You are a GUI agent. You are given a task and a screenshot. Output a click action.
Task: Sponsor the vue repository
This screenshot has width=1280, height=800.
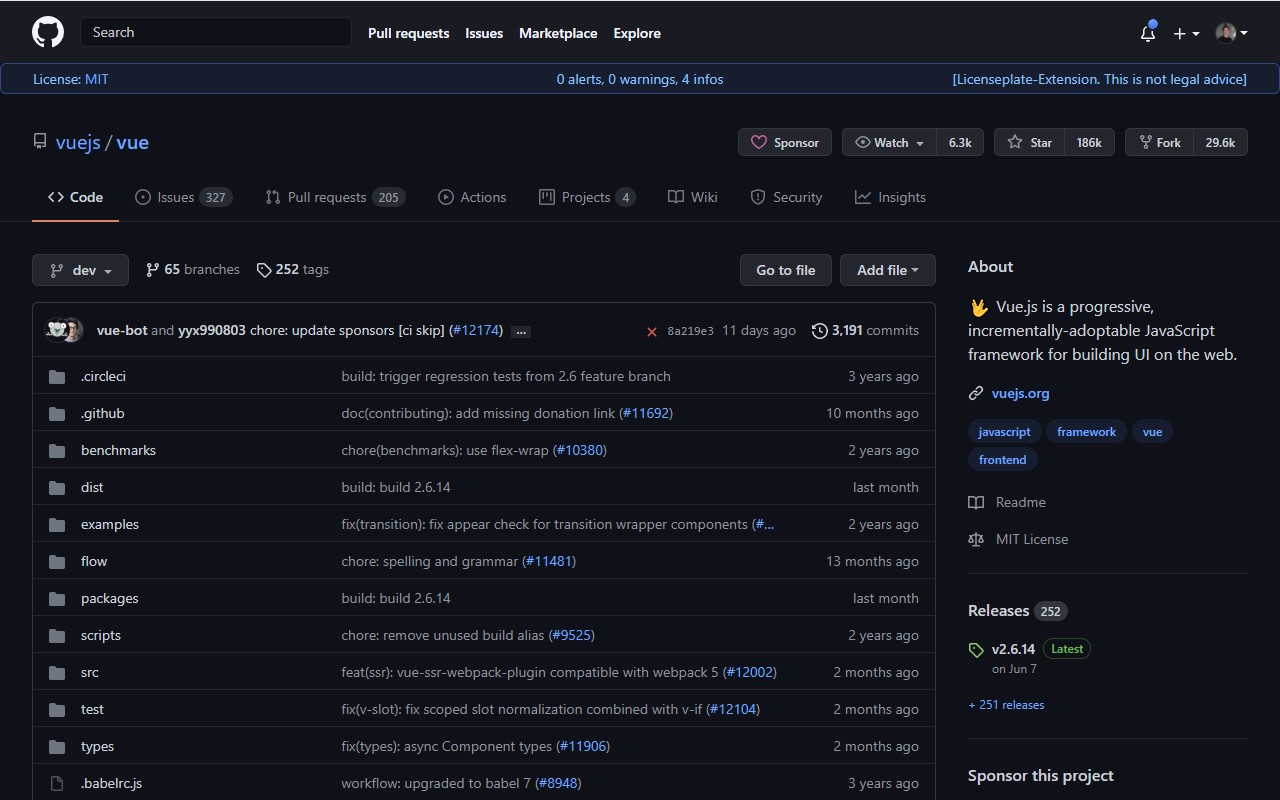[785, 142]
